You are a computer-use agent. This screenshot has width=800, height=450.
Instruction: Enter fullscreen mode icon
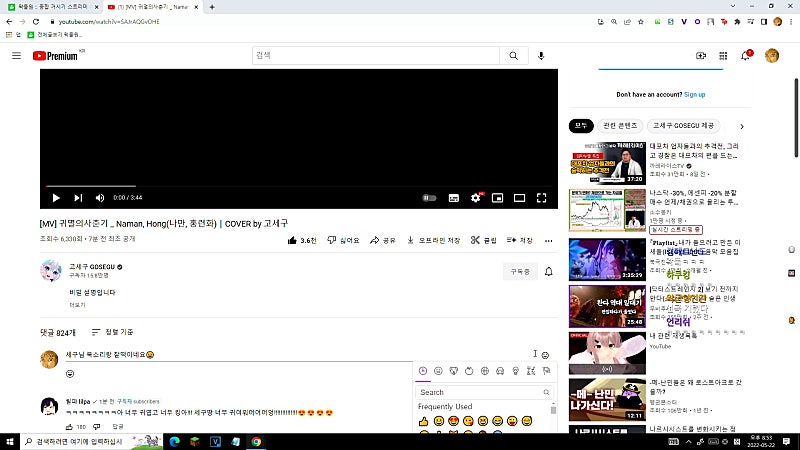point(541,198)
